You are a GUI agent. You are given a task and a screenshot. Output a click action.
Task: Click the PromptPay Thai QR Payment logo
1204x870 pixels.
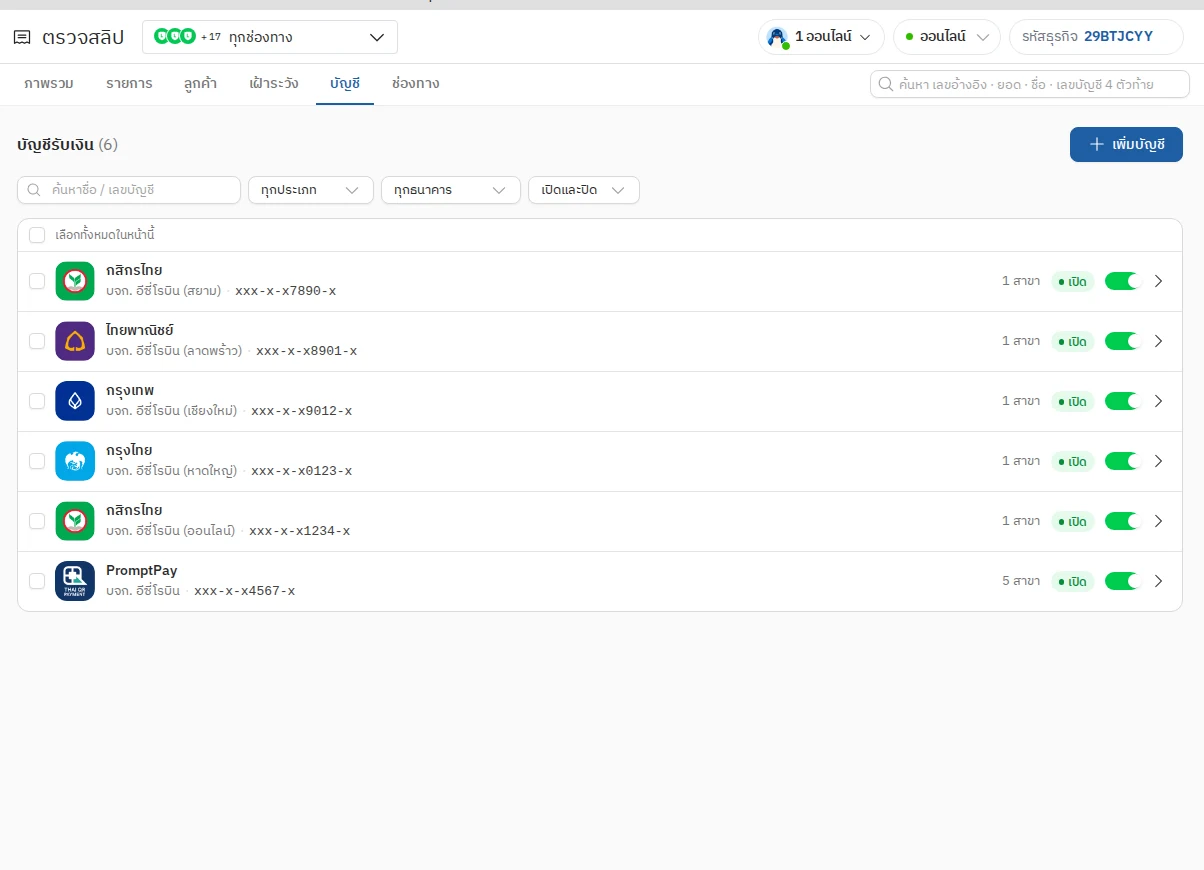tap(75, 581)
